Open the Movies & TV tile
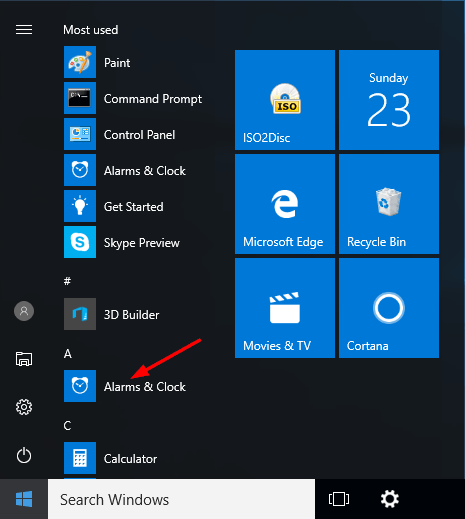This screenshot has width=465, height=519. pyautogui.click(x=285, y=308)
